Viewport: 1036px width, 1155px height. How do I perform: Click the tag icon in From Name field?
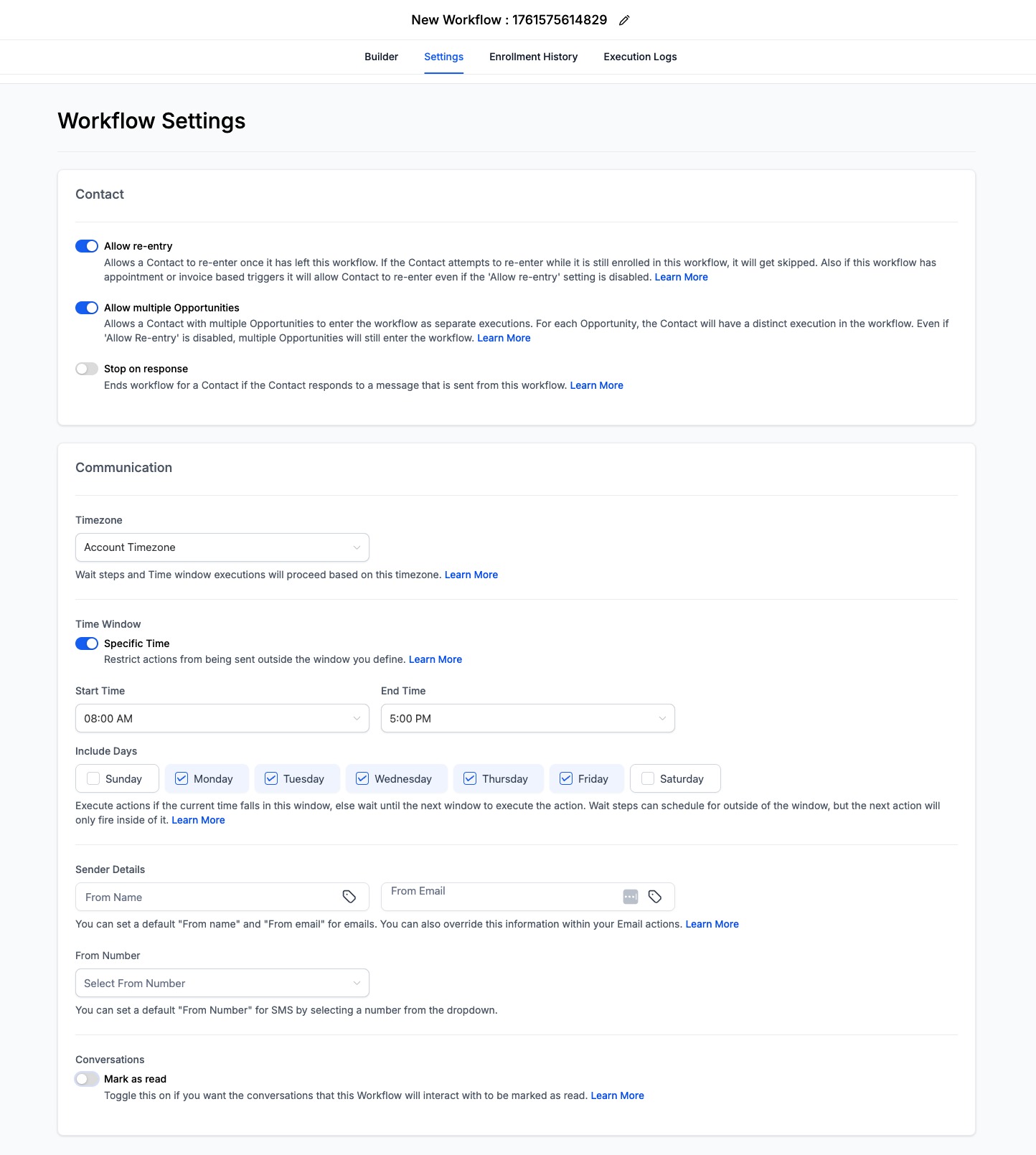coord(349,897)
